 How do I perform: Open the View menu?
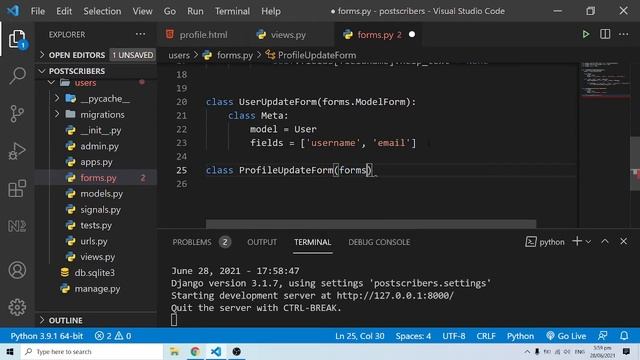click(x=142, y=11)
